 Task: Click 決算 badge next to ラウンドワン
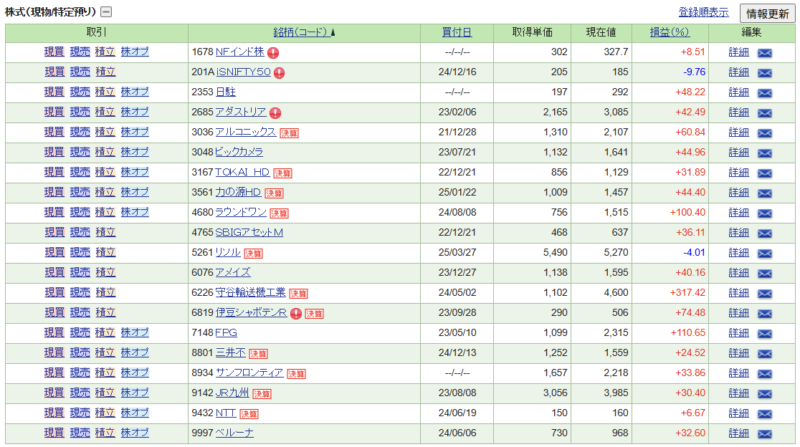[279, 213]
